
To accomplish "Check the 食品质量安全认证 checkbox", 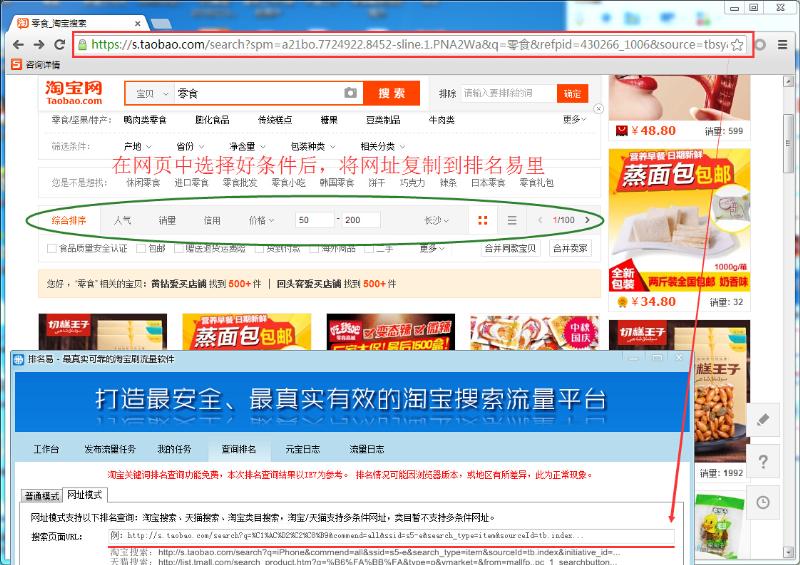I will (52, 249).
